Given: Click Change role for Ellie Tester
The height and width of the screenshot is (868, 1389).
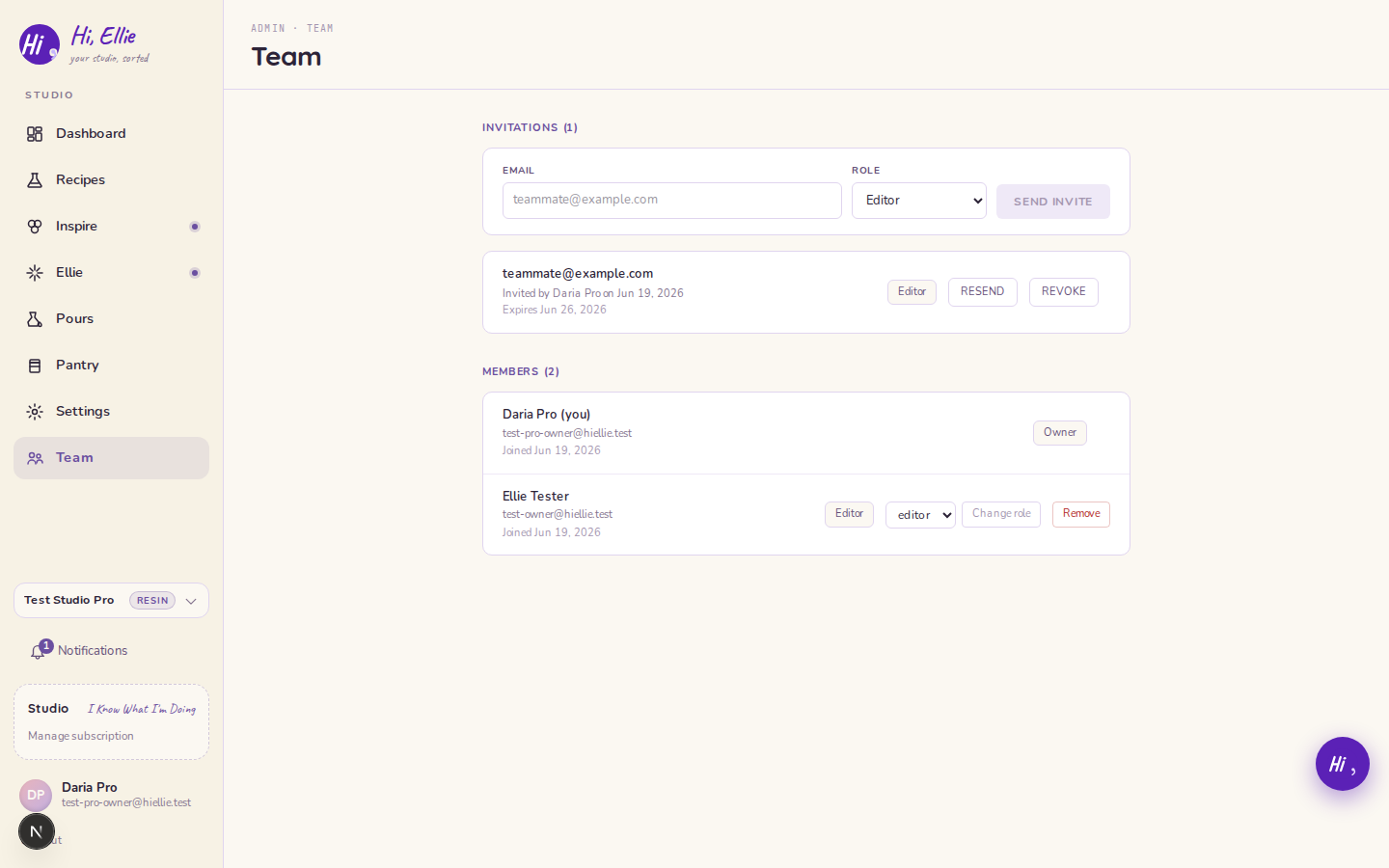Looking at the screenshot, I should (1001, 514).
